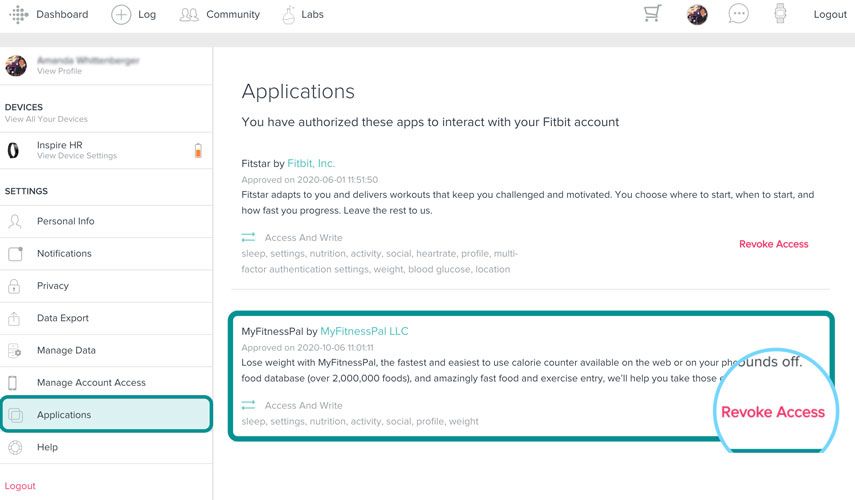Viewport: 855px width, 500px height.
Task: Select Personal Info in settings
Action: tap(65, 221)
